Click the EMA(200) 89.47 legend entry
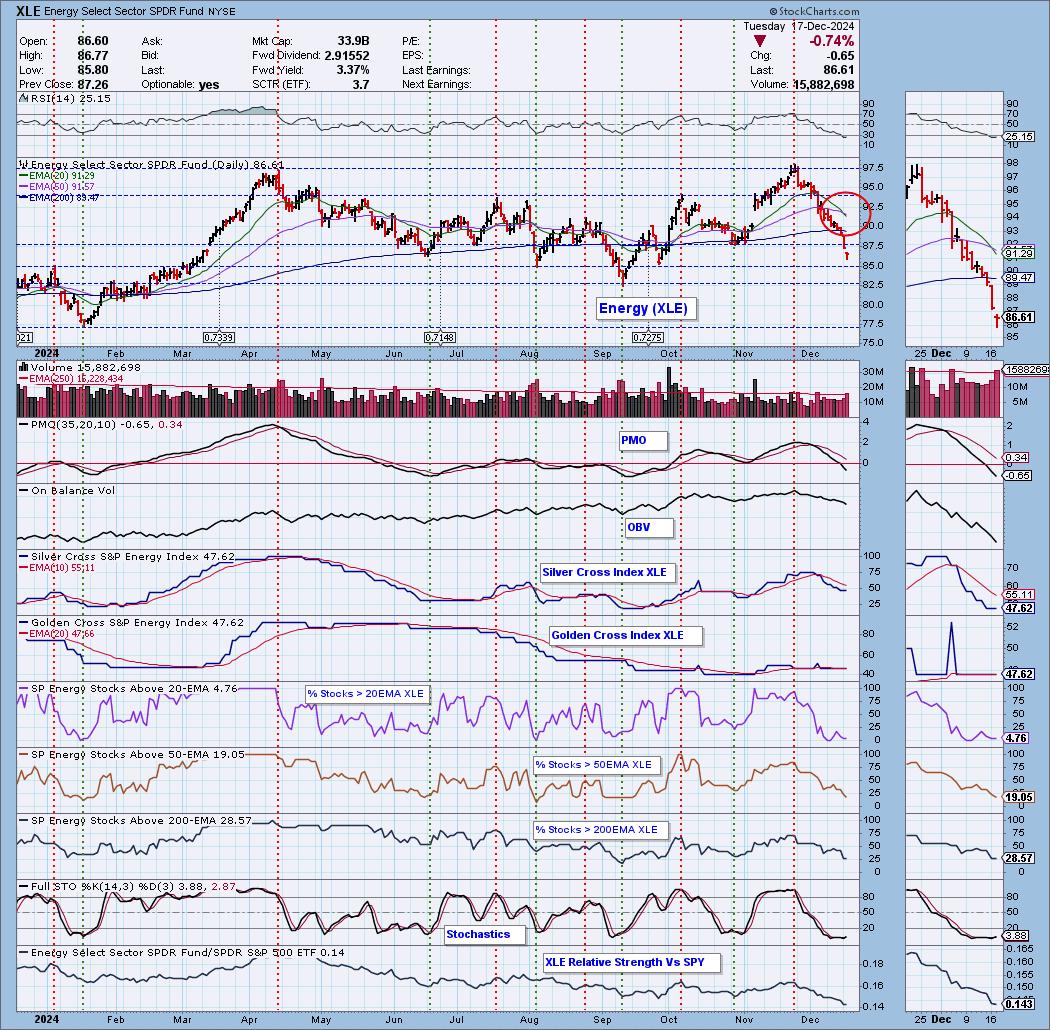 coord(60,198)
